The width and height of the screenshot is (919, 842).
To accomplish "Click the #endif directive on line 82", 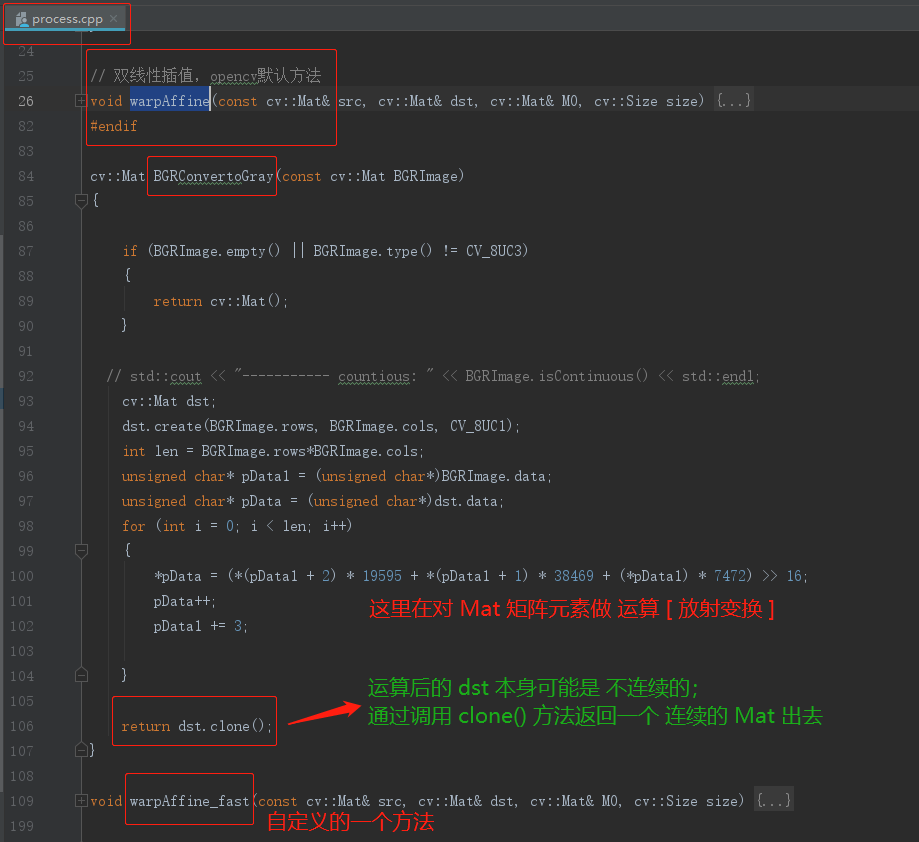I will [x=114, y=126].
